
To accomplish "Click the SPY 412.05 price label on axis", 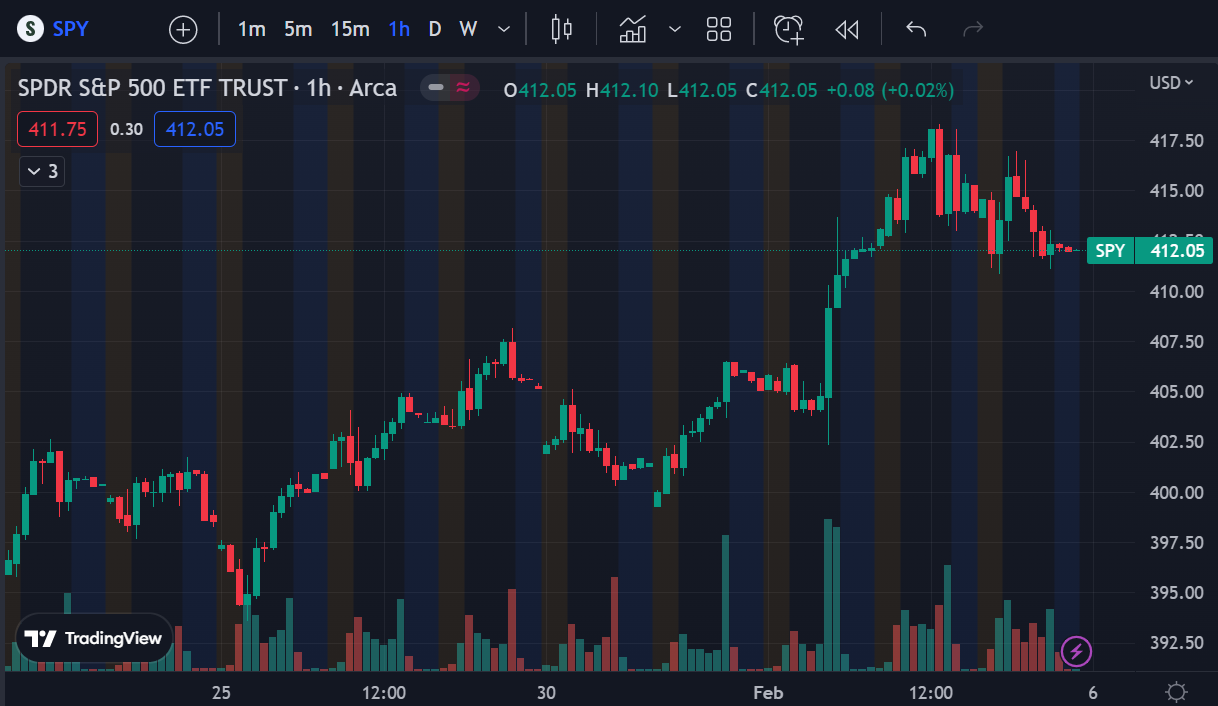I will click(1149, 251).
